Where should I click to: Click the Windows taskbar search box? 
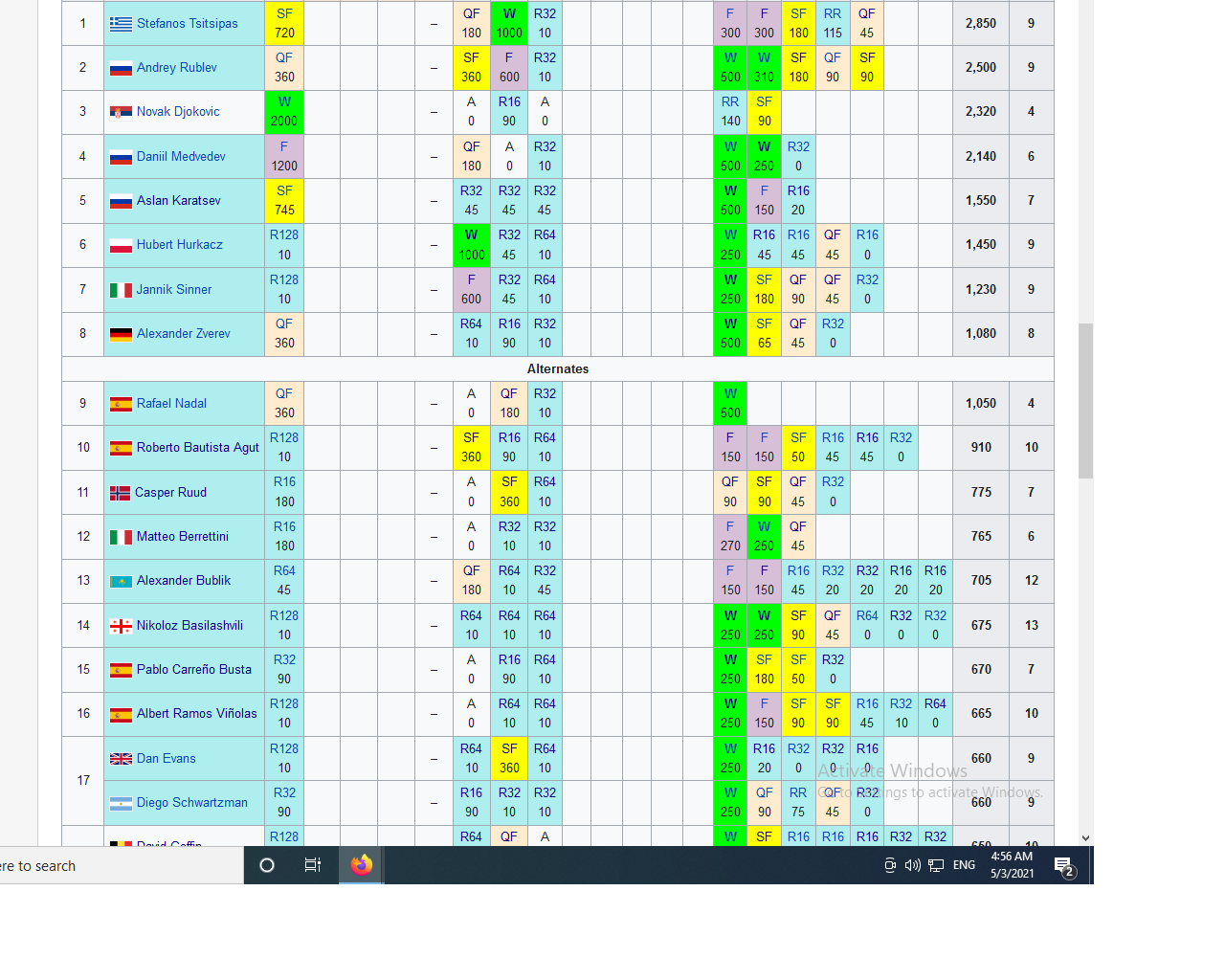[x=121, y=865]
